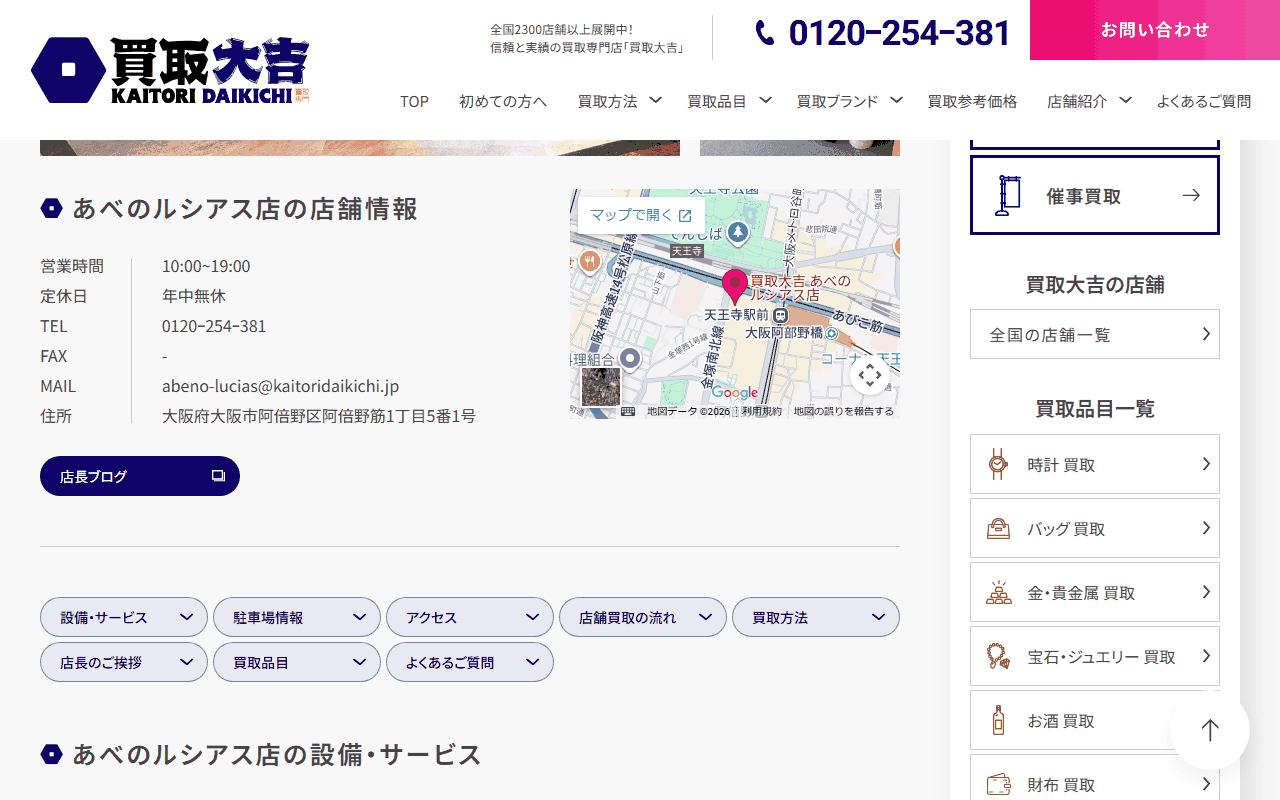Click the map pin for 買取大吉 あべのルシアス店
The height and width of the screenshot is (800, 1280).
pyautogui.click(x=735, y=286)
